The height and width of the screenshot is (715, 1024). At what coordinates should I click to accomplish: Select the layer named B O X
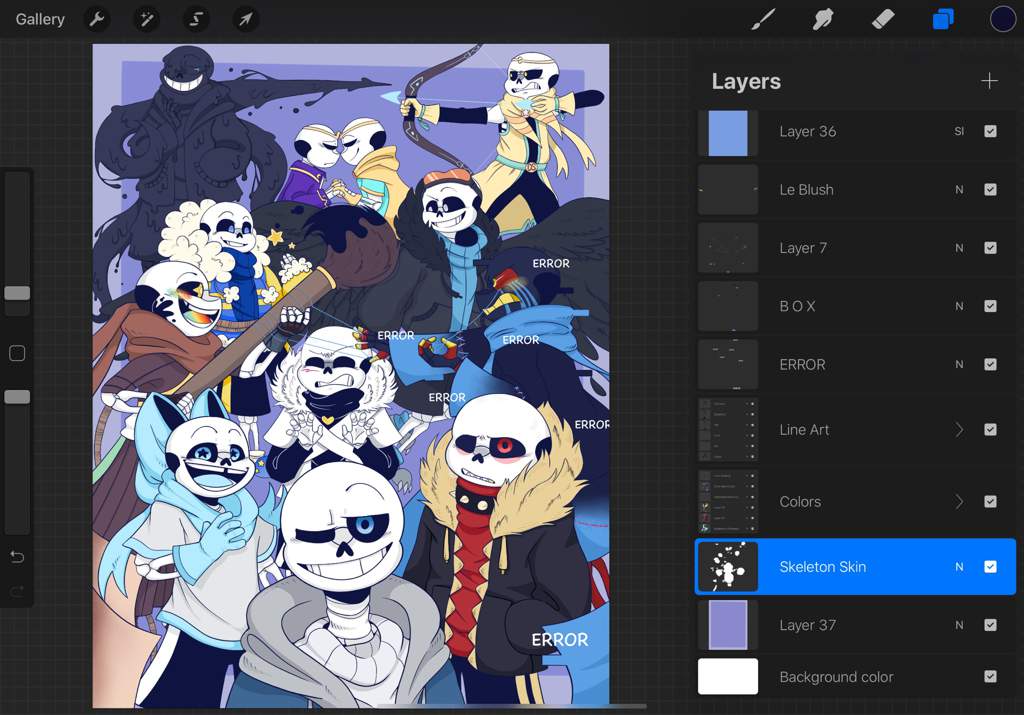(797, 306)
